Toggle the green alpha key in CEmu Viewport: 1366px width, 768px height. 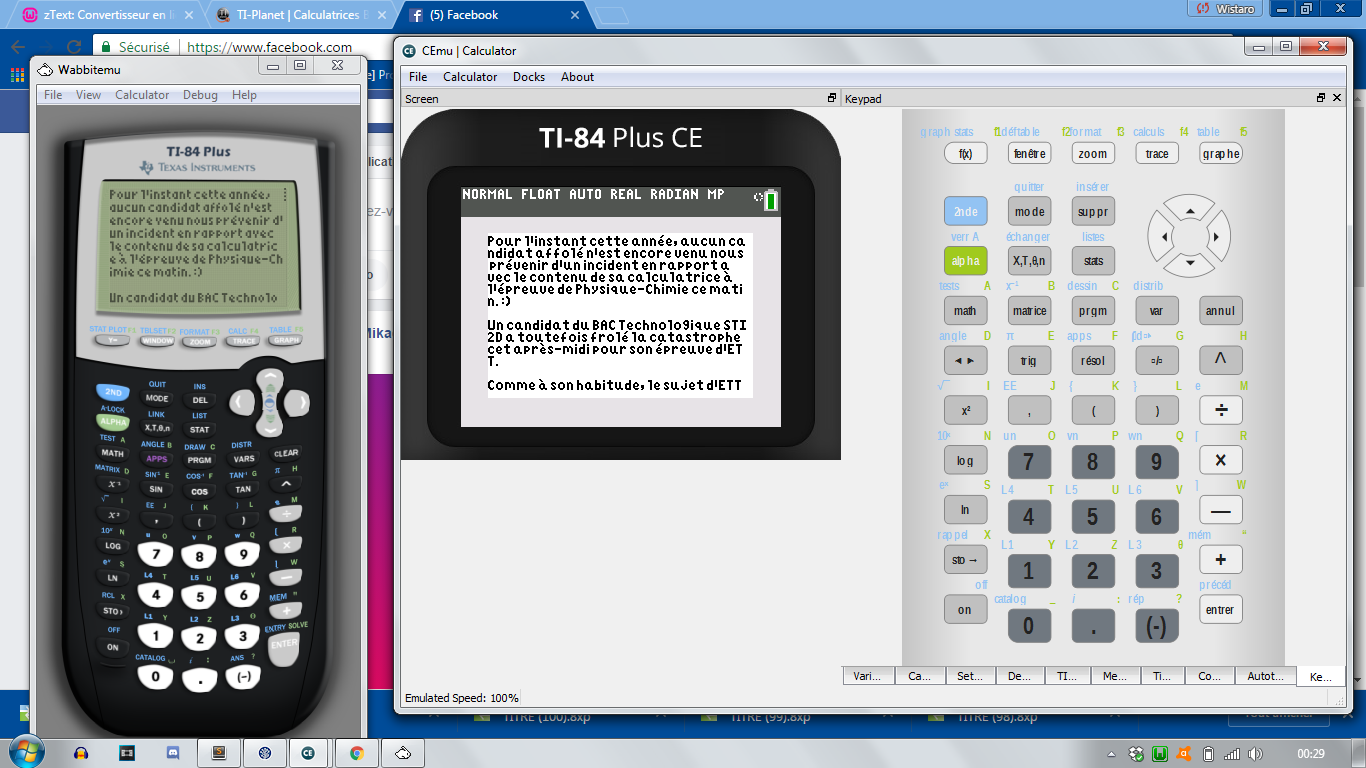966,260
